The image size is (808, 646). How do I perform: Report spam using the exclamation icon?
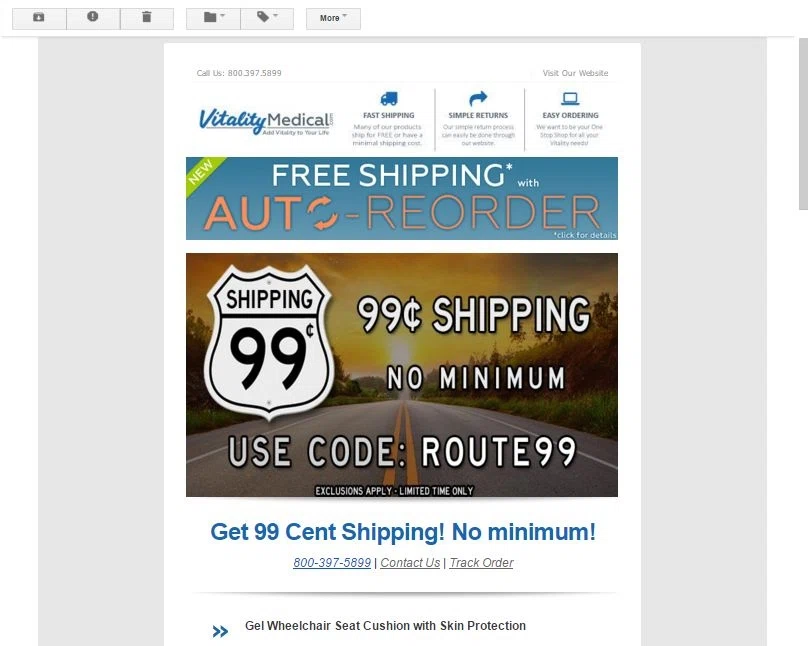tap(93, 18)
